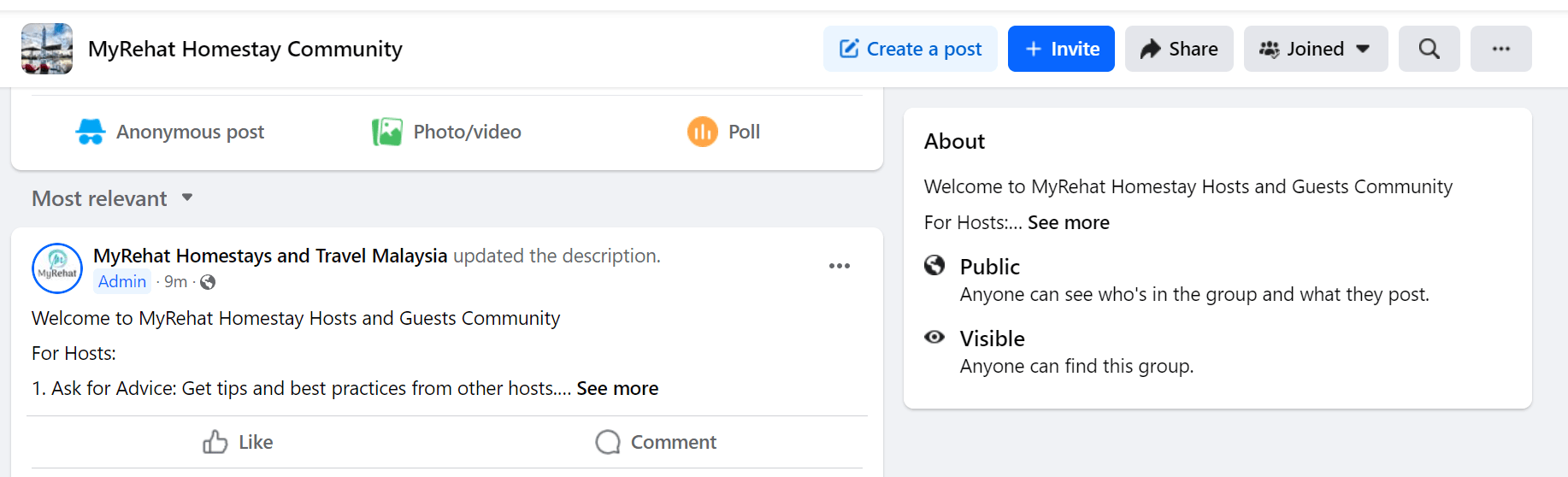Click the Visible eye icon in About
Image resolution: width=1568 pixels, height=477 pixels.
(934, 337)
